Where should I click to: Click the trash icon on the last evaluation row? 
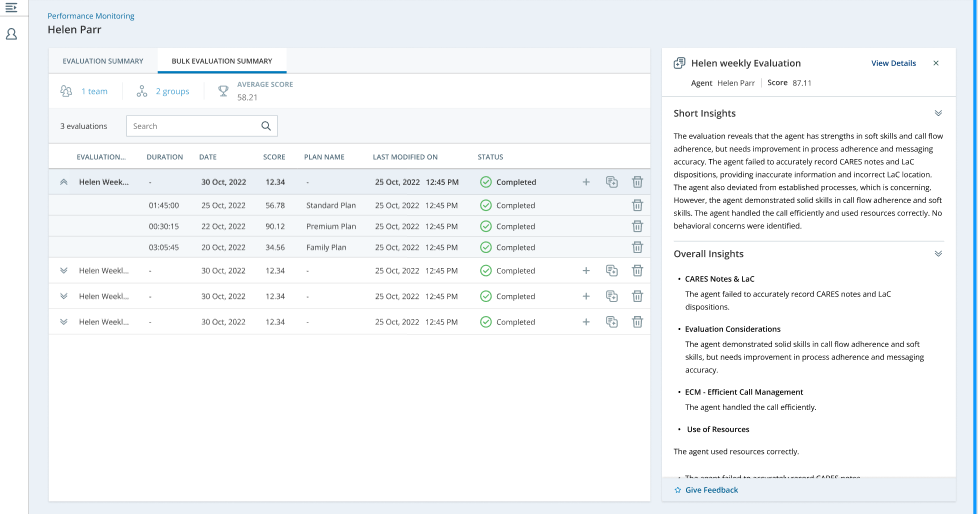click(x=637, y=322)
